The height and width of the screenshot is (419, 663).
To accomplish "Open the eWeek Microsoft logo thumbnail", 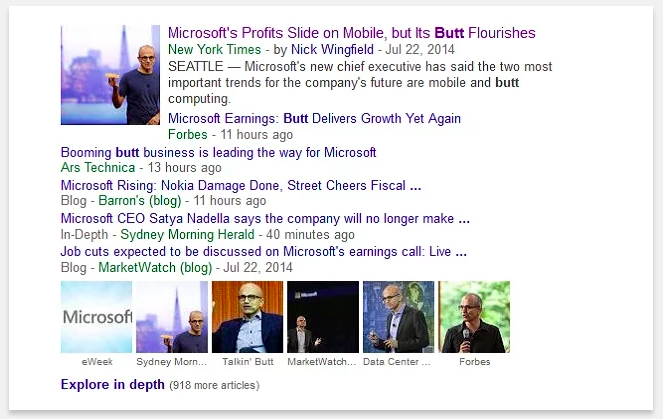I will [x=96, y=317].
